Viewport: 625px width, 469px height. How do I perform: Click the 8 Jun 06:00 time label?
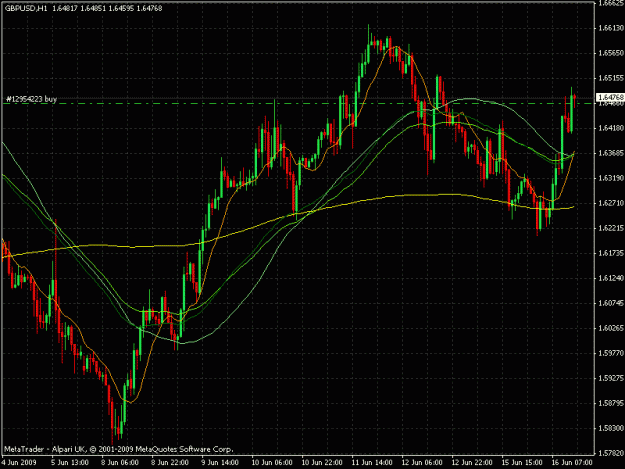point(120,463)
